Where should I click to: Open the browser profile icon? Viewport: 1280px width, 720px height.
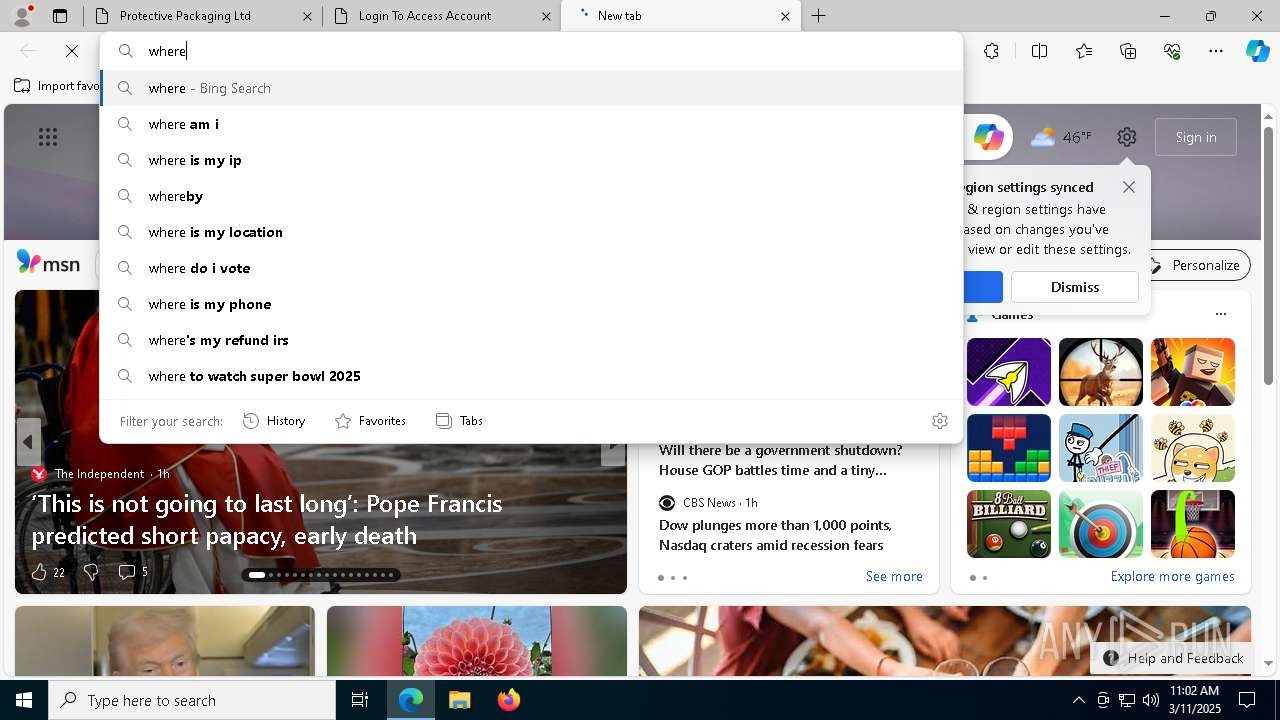click(21, 15)
